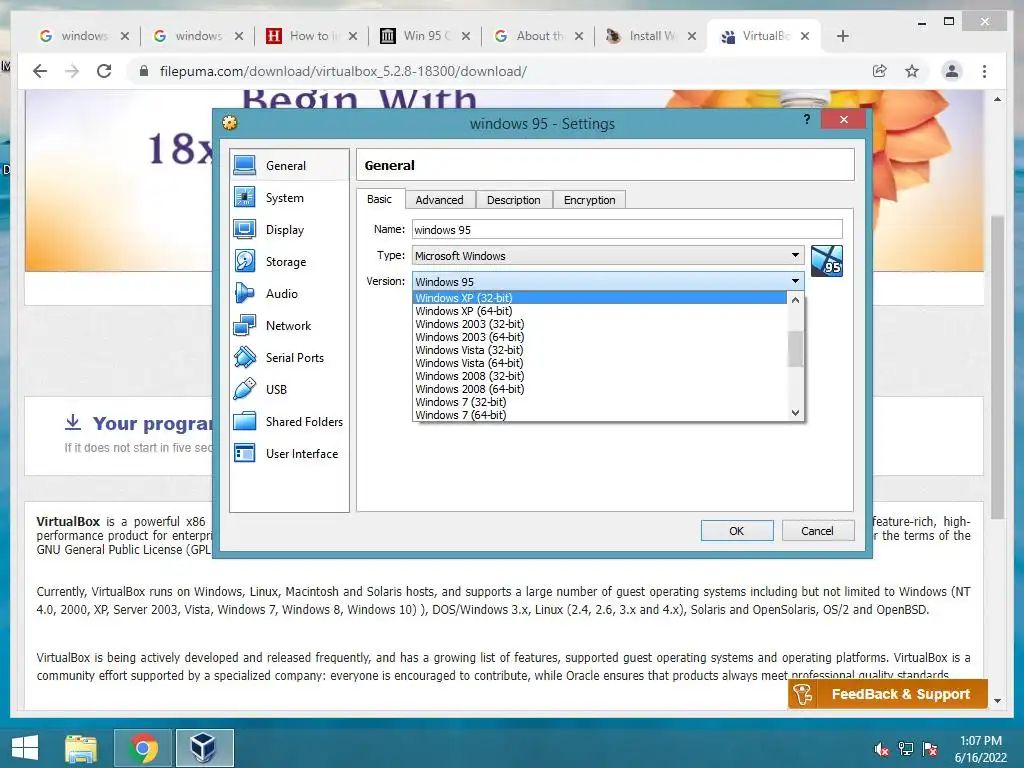Select Windows 2008 (64-bit) version

click(600, 389)
